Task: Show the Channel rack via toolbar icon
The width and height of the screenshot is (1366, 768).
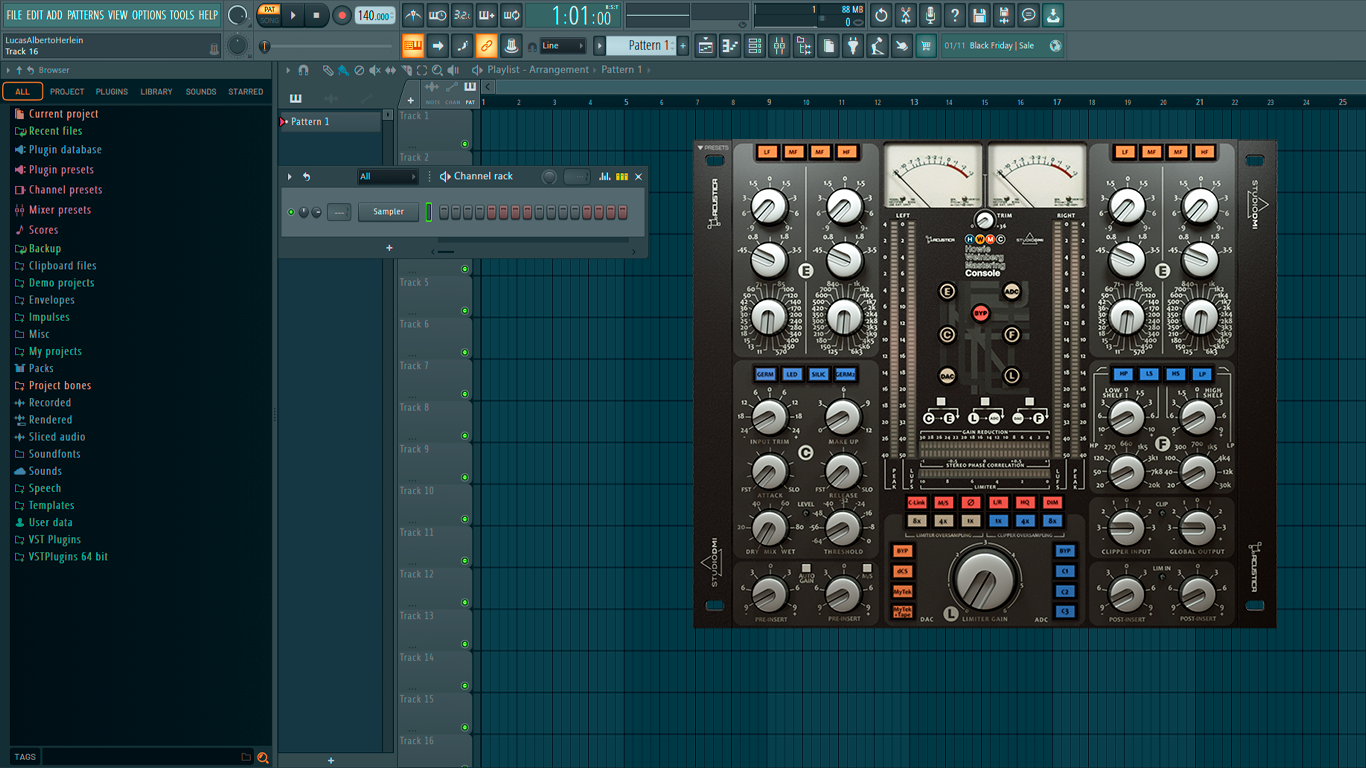Action: pos(755,45)
